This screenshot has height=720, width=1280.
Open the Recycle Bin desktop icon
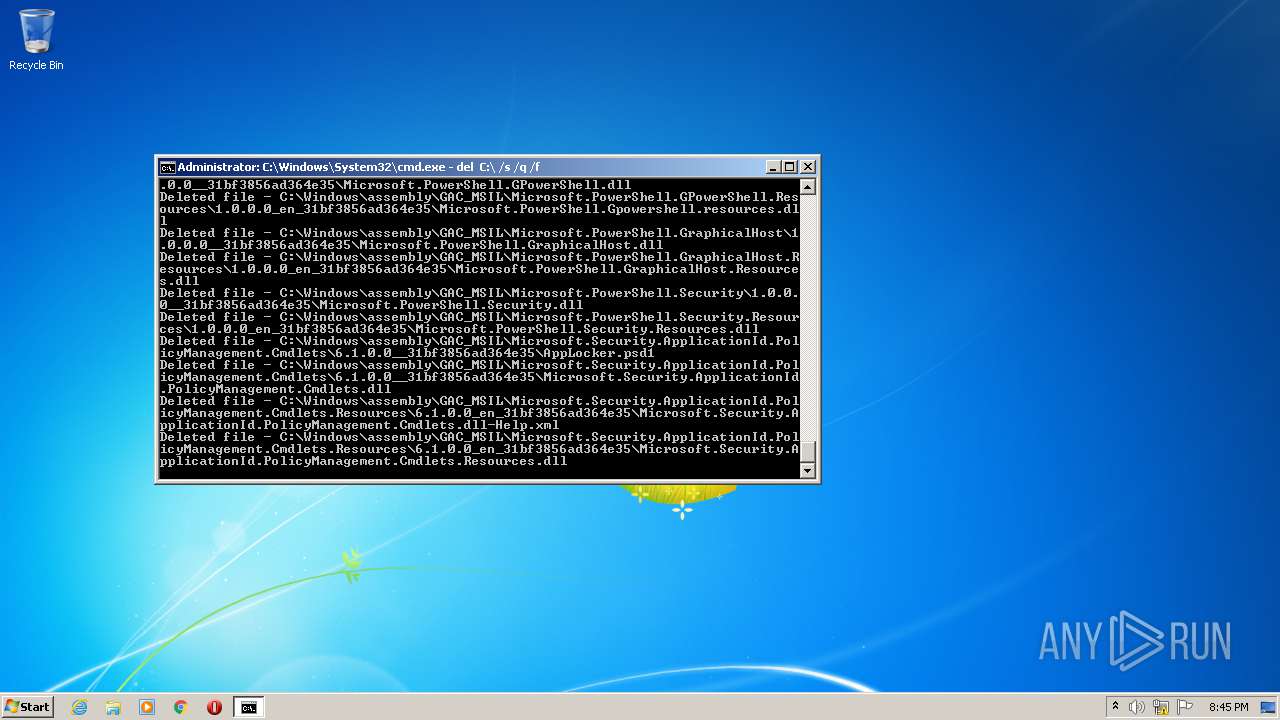point(36,40)
